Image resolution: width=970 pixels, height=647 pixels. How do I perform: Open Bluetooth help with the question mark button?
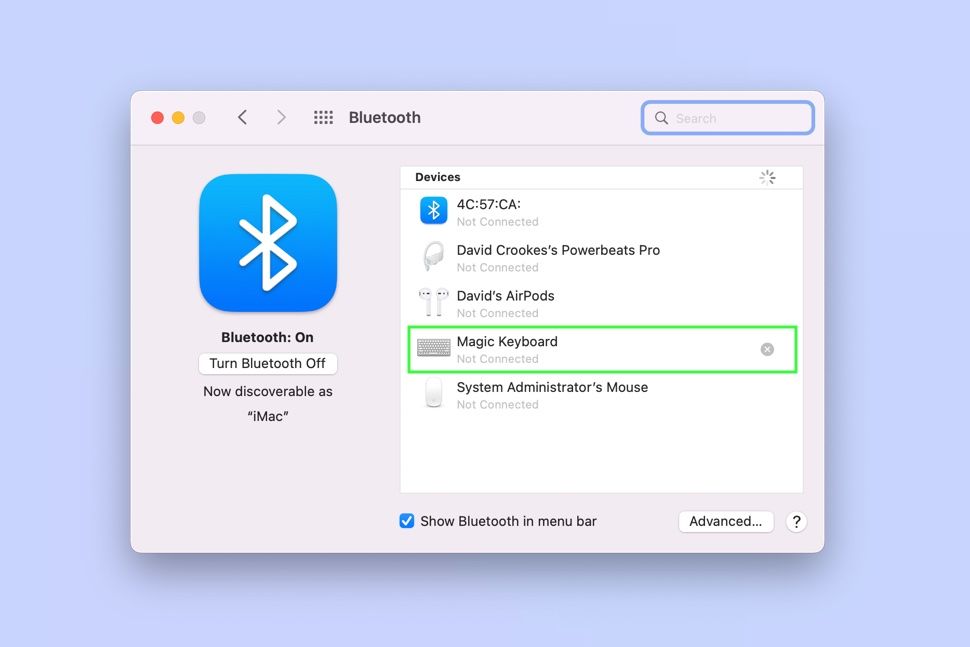click(x=796, y=521)
